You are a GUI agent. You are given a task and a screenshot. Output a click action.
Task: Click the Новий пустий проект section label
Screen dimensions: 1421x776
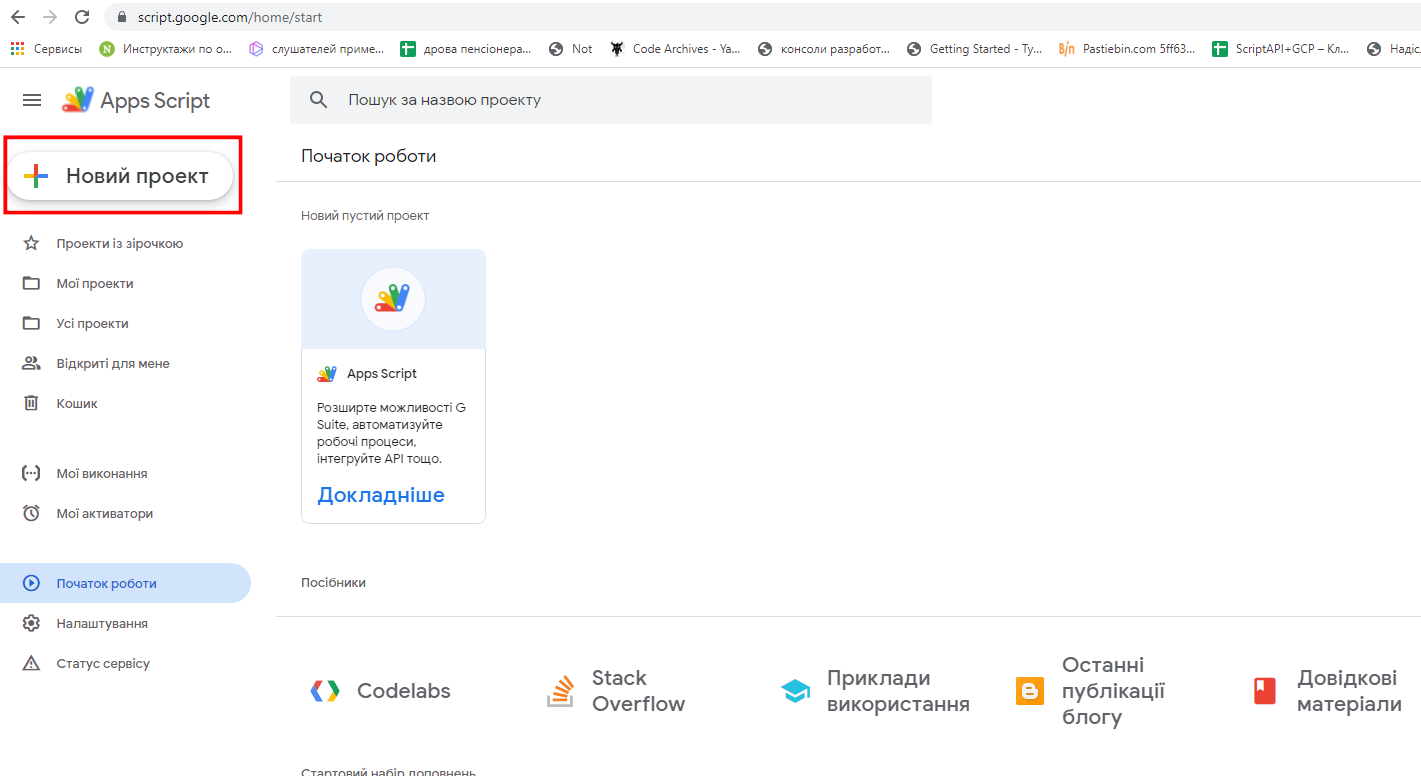[x=365, y=216]
